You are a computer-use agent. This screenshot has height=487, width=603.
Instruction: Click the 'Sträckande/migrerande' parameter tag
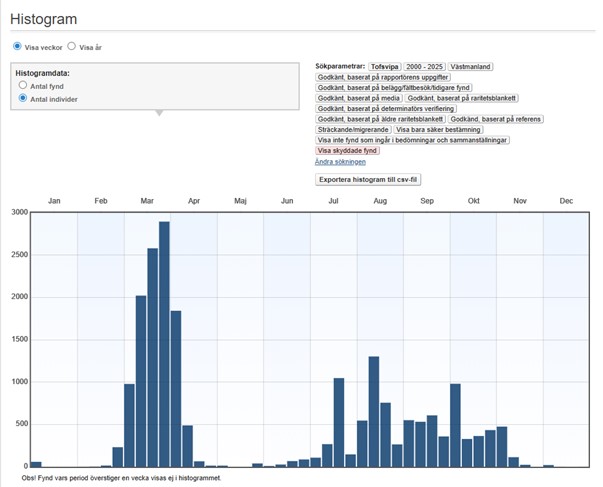(352, 129)
